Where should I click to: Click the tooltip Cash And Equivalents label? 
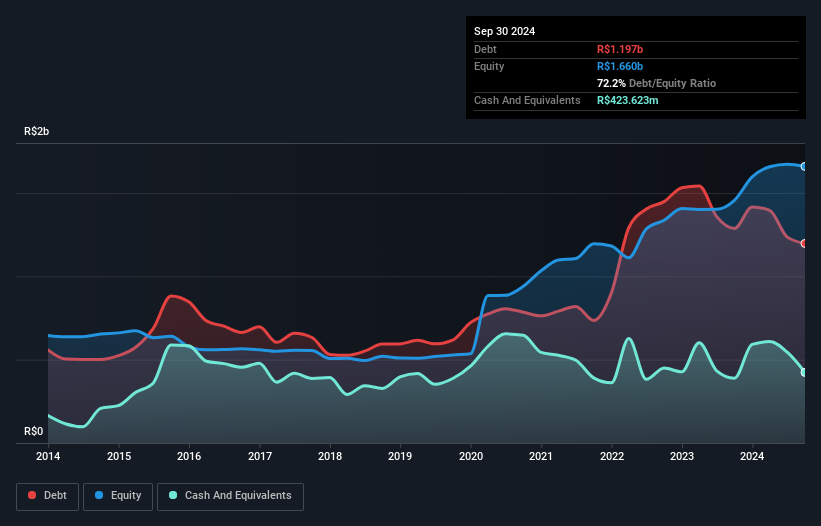(x=527, y=100)
